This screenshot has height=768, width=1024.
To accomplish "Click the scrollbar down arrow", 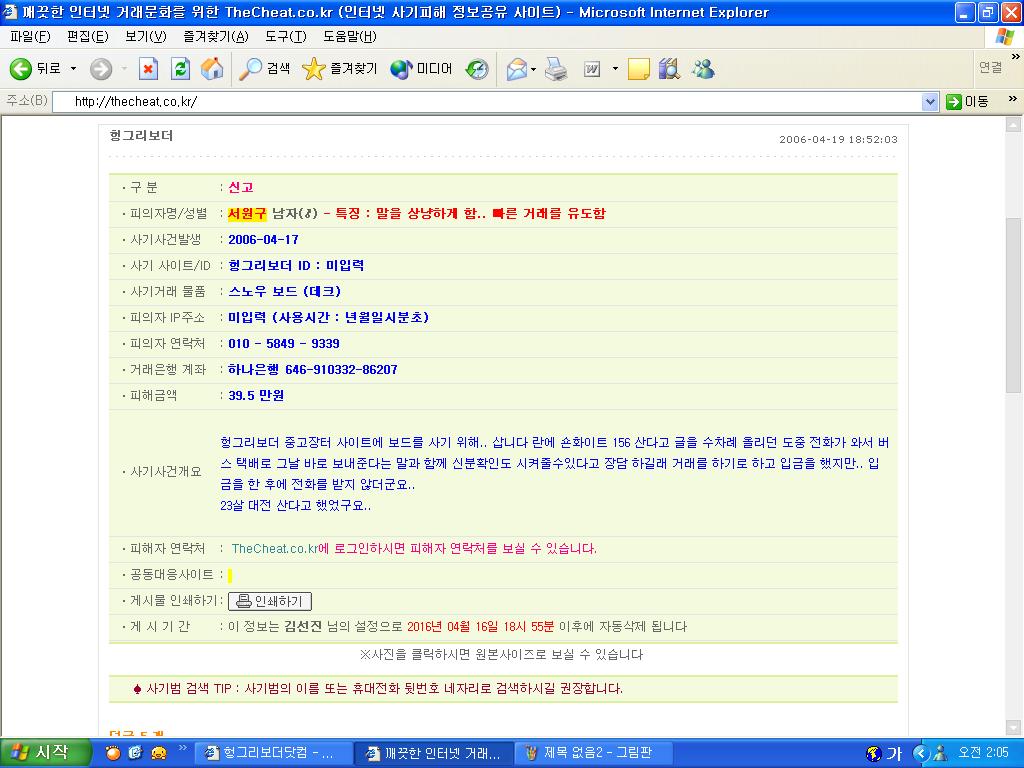I will click(1014, 728).
